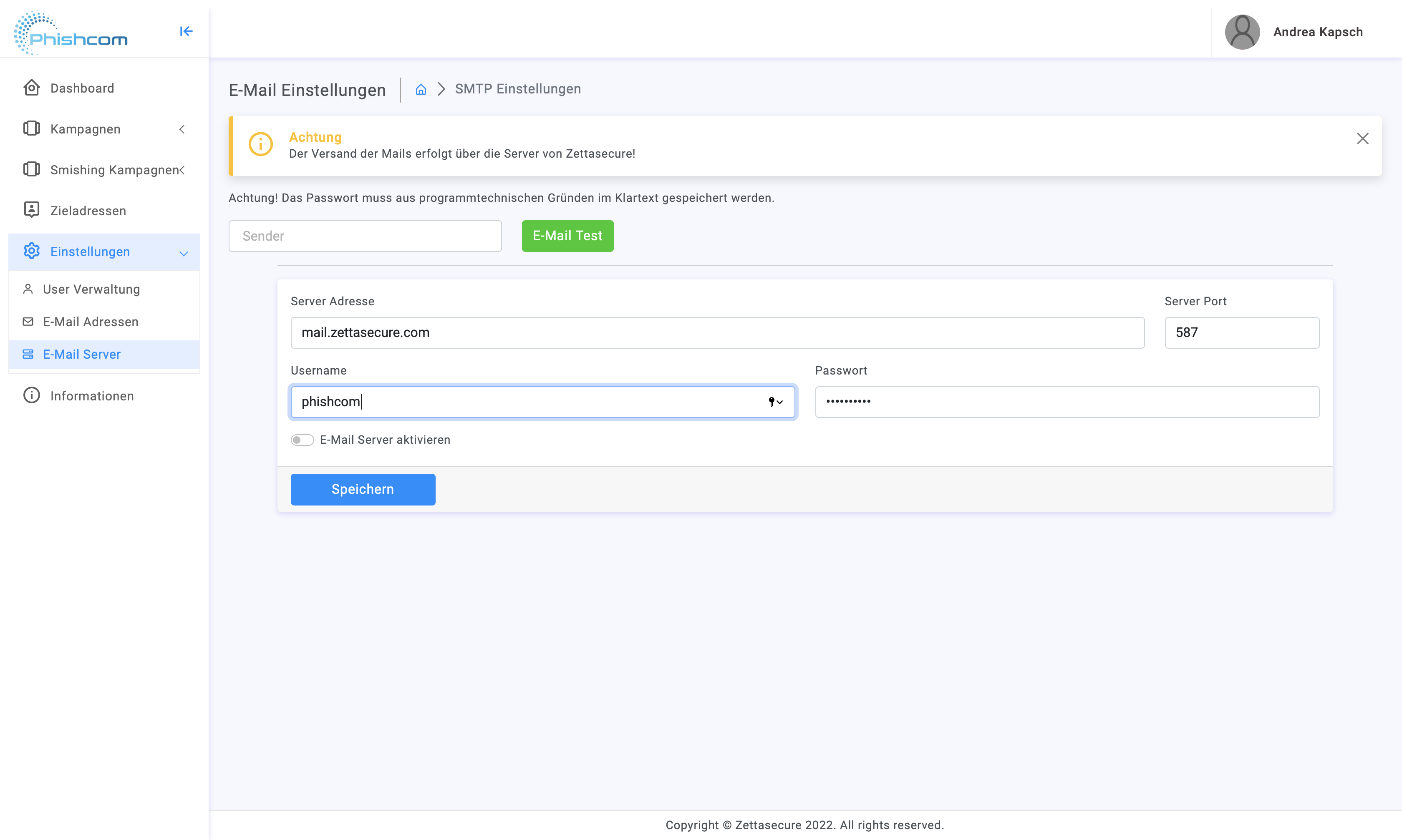The width and height of the screenshot is (1402, 840).
Task: Open password manager key in Username field
Action: coord(775,402)
